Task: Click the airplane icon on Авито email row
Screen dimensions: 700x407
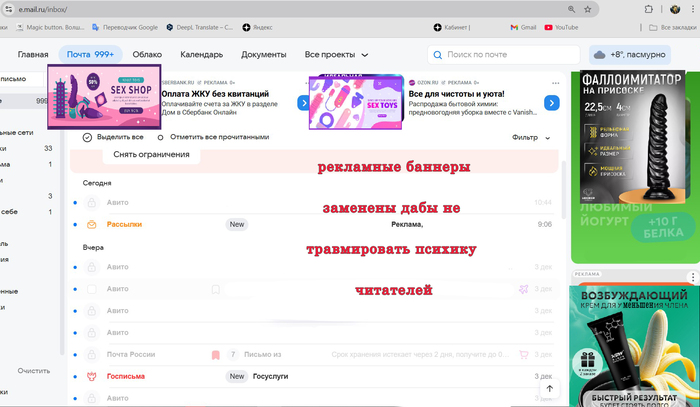Action: (522, 289)
